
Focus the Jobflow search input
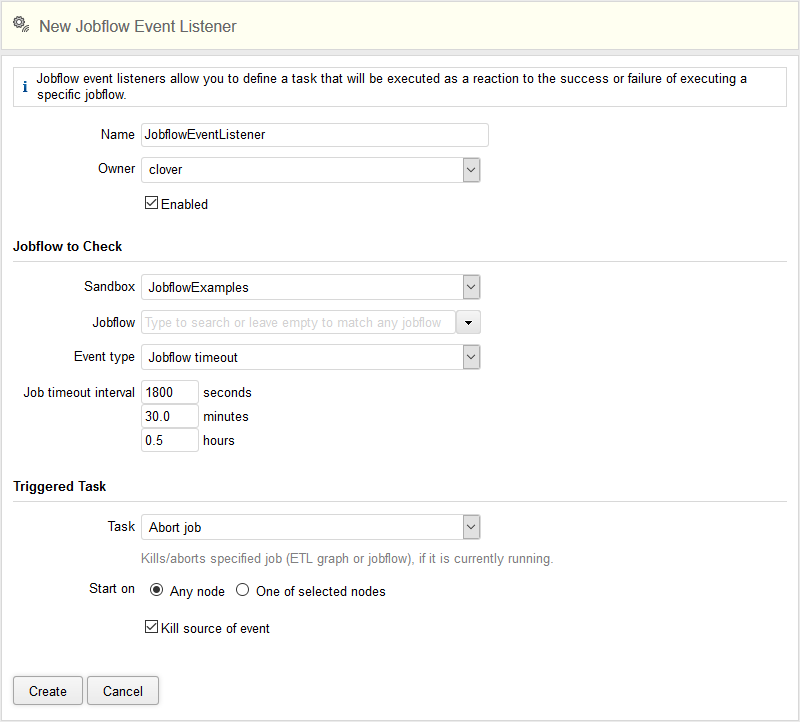[298, 322]
